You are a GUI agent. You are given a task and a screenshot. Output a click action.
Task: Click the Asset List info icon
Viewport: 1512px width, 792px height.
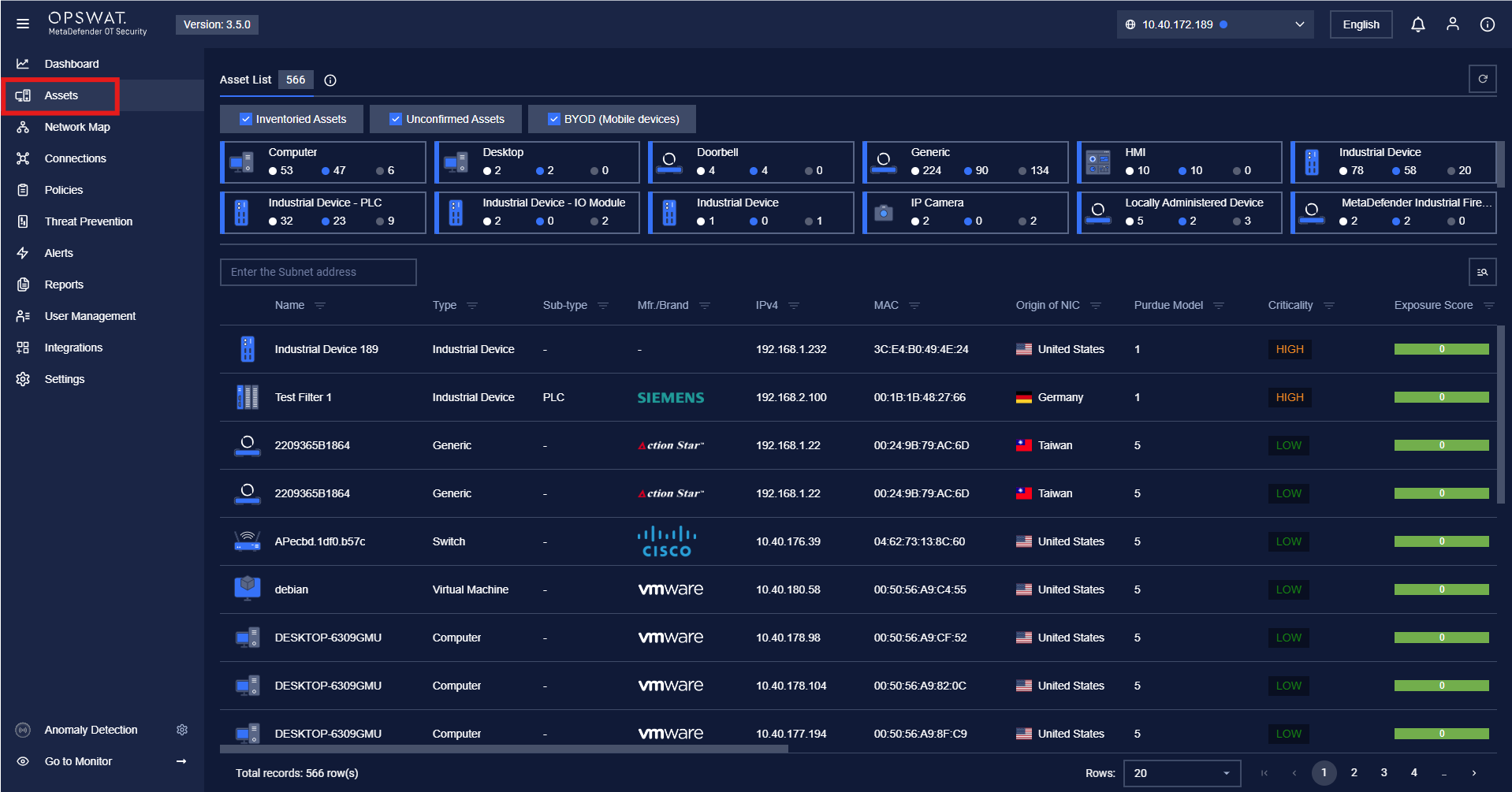tap(330, 80)
